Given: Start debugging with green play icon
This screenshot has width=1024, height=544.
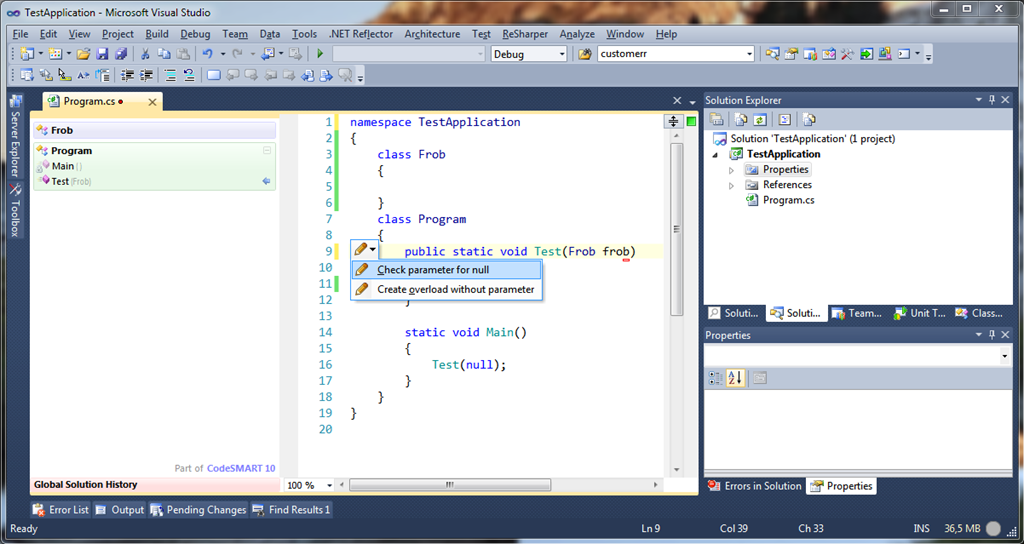Looking at the screenshot, I should click(x=320, y=54).
